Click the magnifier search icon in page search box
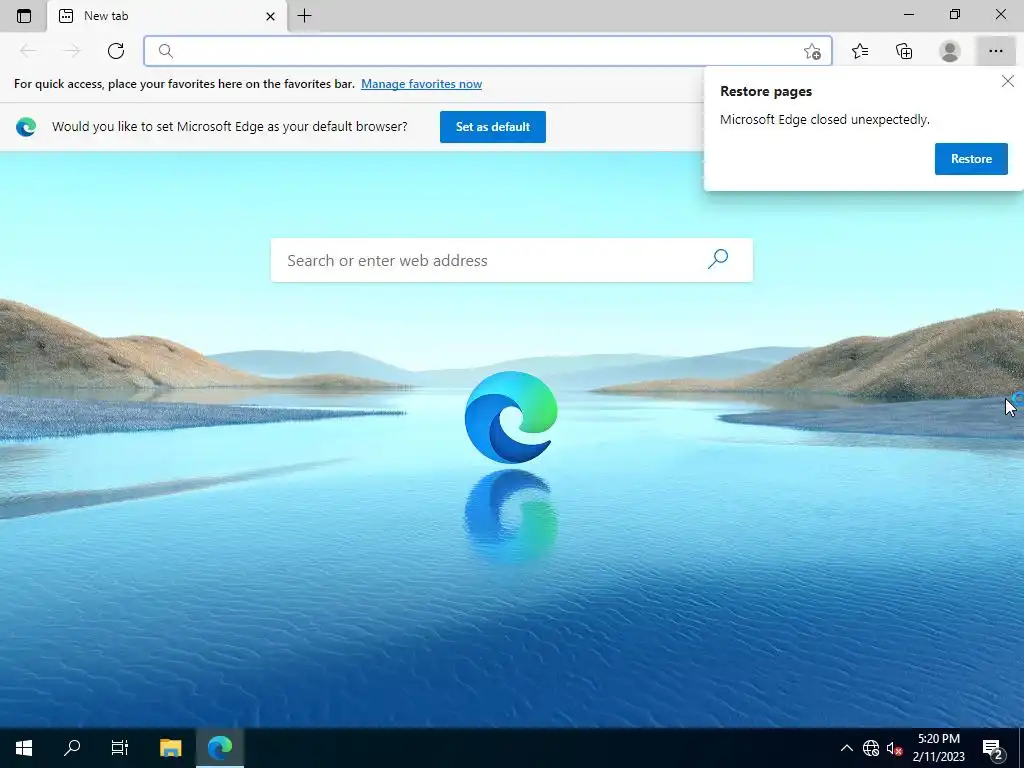This screenshot has width=1024, height=768. [718, 259]
